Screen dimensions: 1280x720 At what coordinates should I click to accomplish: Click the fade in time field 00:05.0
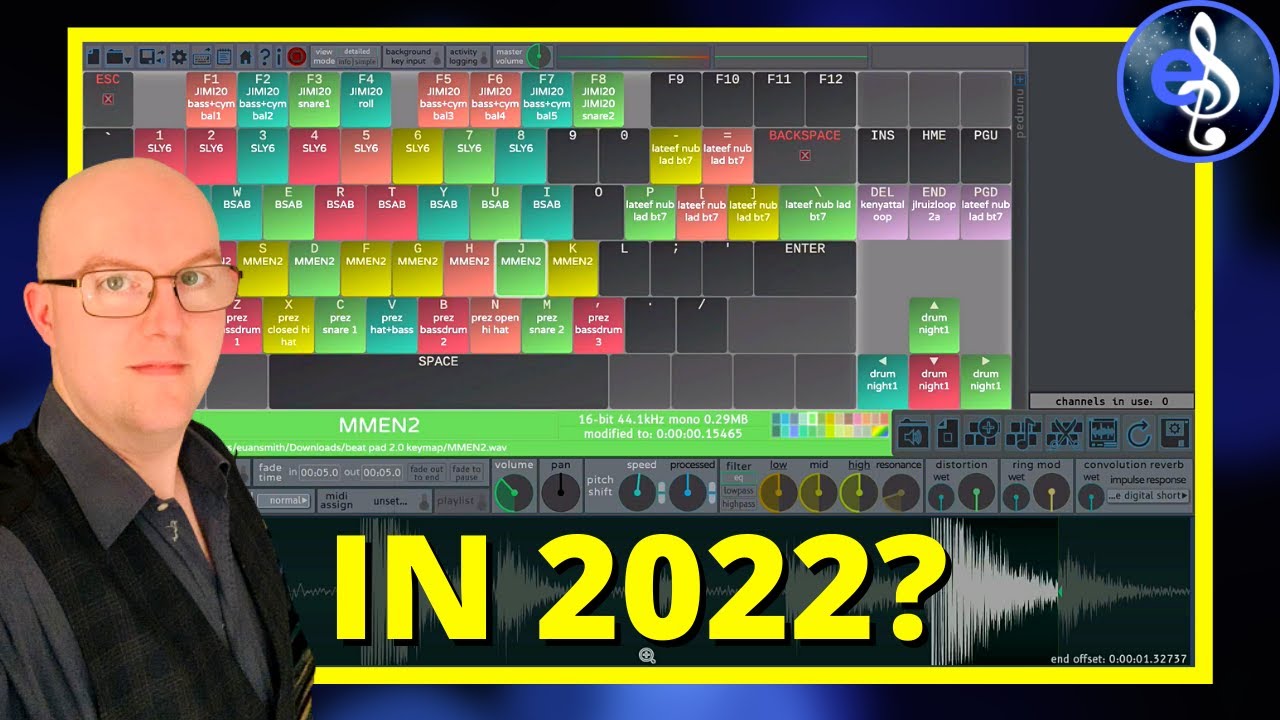[320, 472]
